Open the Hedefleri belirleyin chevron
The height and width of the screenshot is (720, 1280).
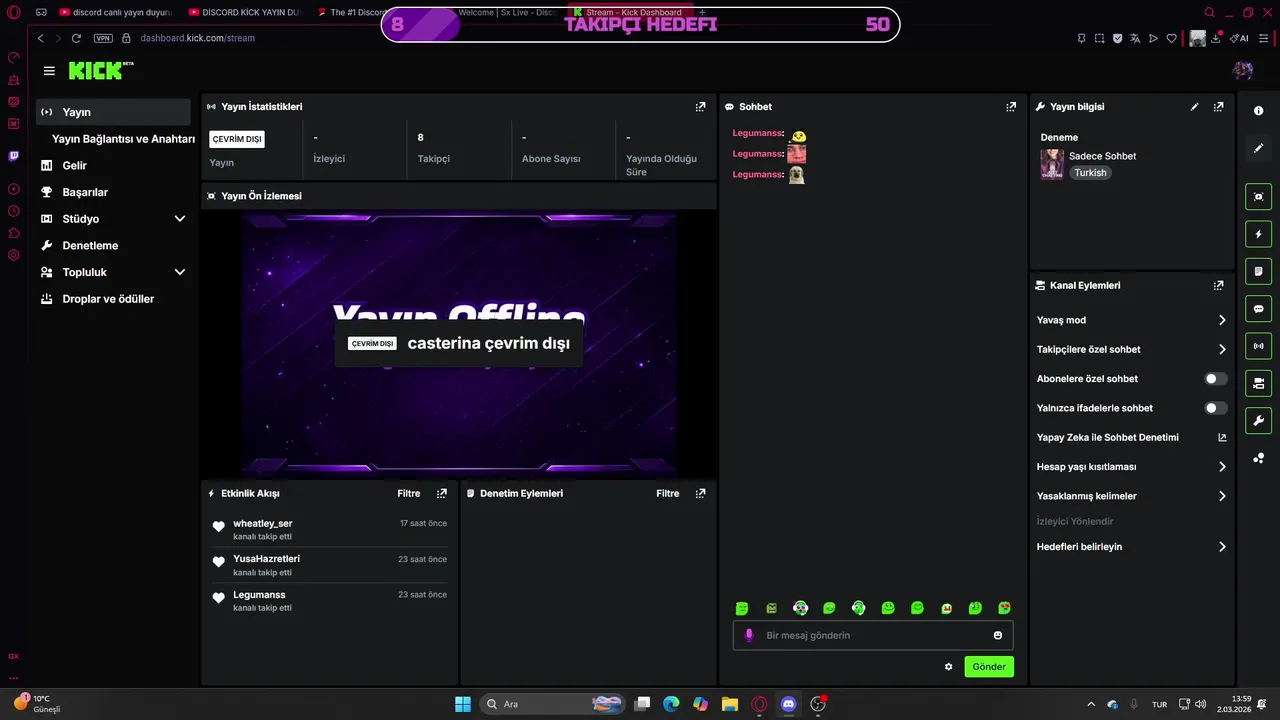point(1222,547)
